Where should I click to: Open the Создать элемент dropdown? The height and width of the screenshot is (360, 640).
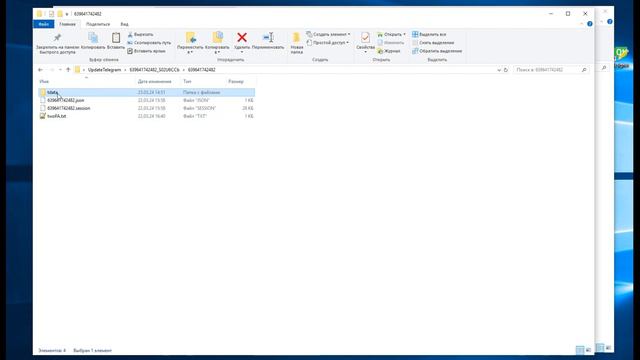349,34
